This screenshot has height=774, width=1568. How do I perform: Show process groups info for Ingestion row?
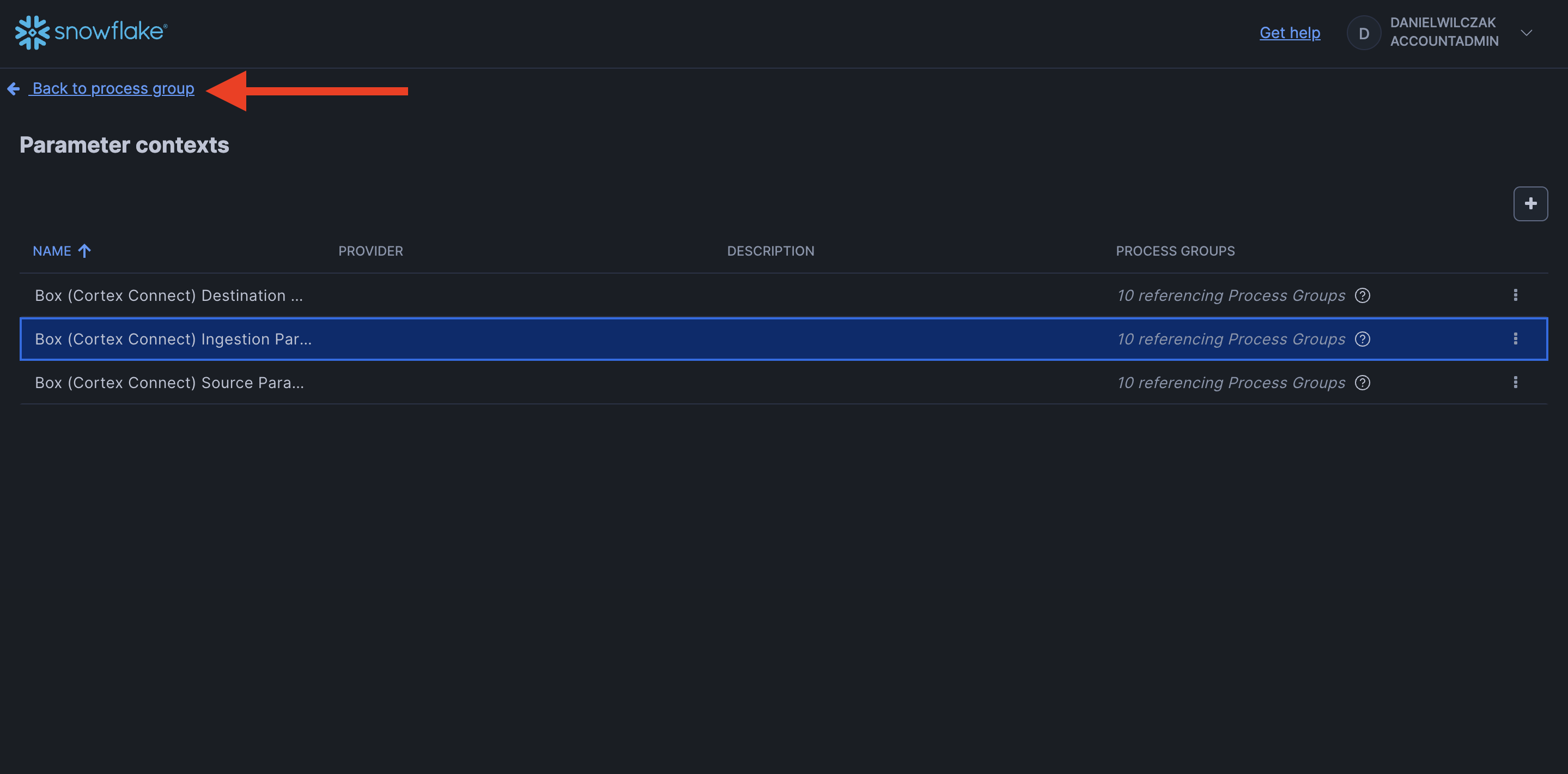click(x=1362, y=339)
